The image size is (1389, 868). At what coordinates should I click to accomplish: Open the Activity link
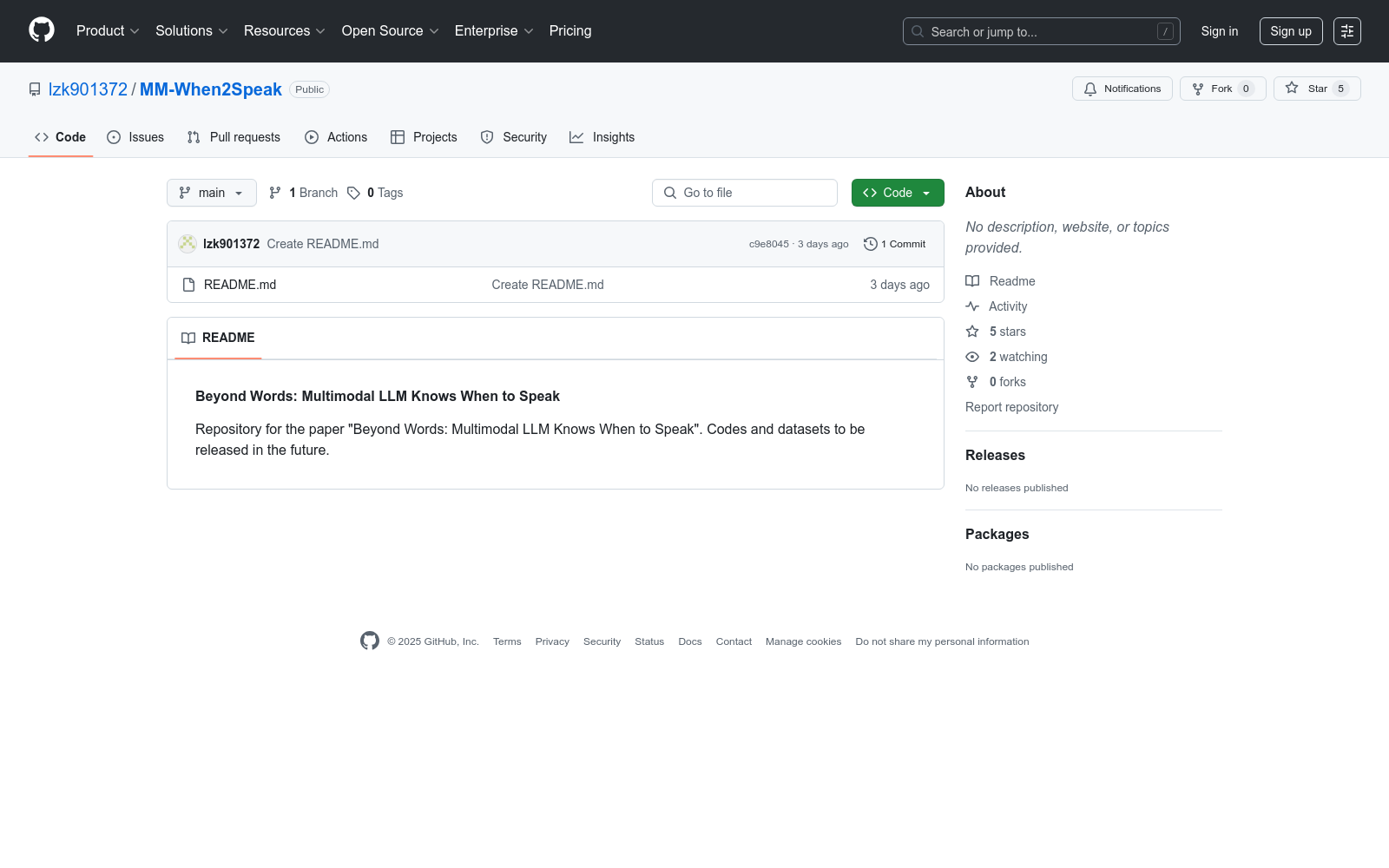click(997, 306)
